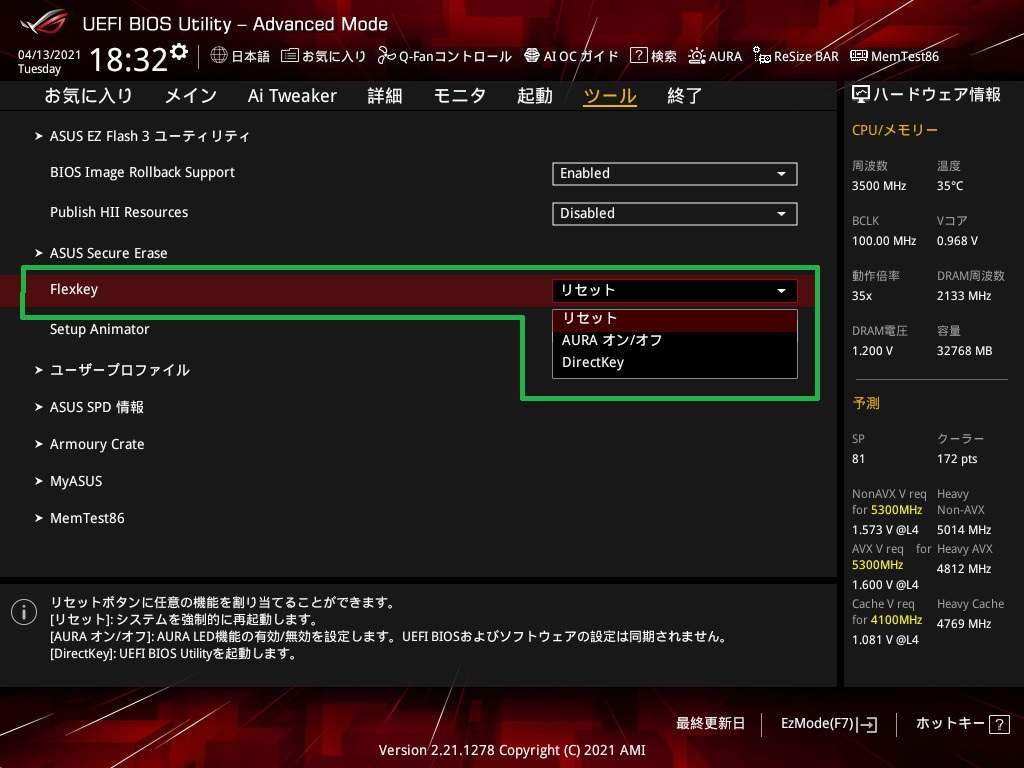Click BIOS Image Rollback Support label
1024x768 pixels.
click(x=142, y=172)
